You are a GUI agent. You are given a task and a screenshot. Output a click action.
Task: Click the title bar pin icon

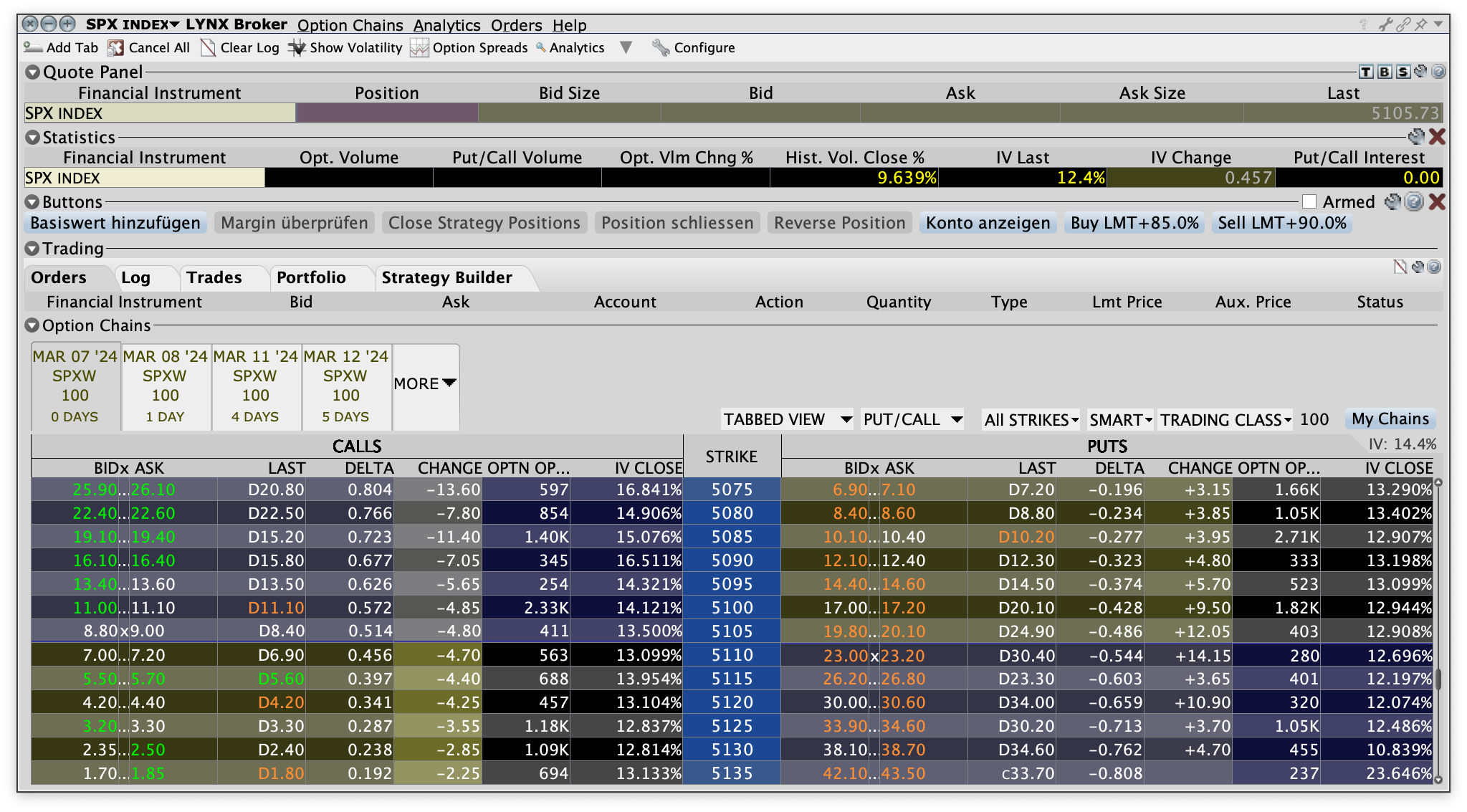(x=1421, y=24)
